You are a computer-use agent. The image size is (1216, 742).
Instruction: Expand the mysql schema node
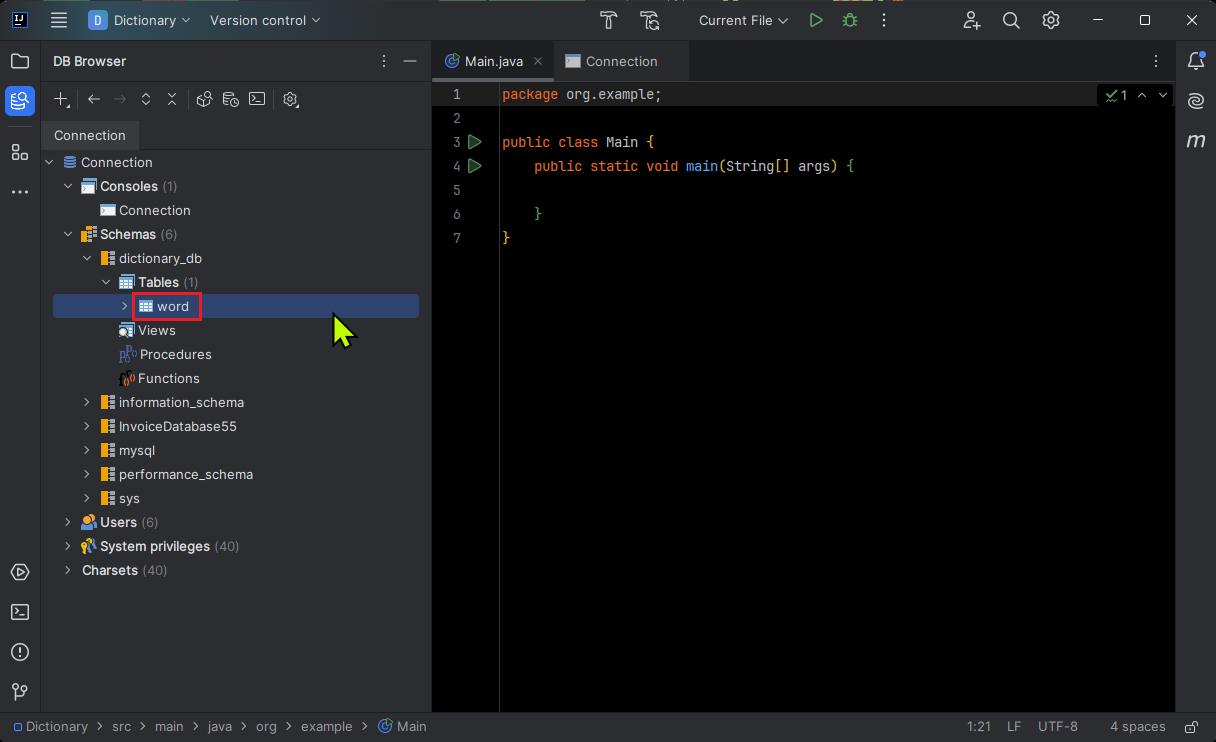(87, 450)
